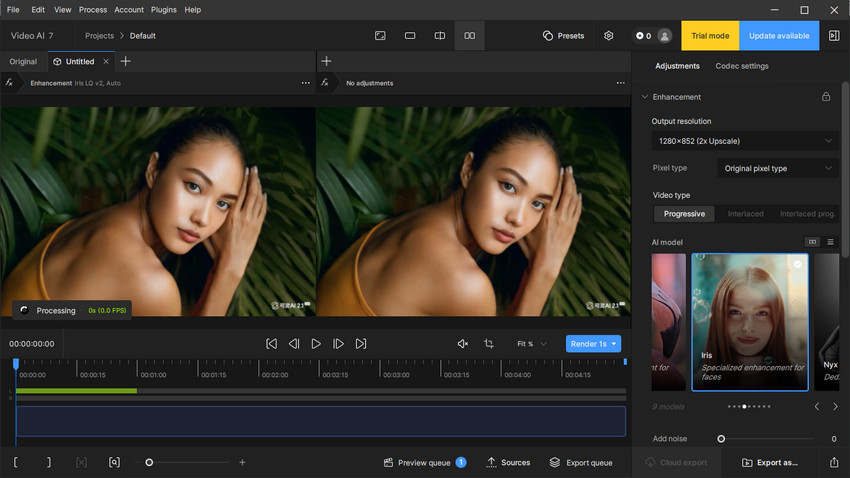Select the wide single-pane view icon
The image size is (850, 478).
coord(410,36)
